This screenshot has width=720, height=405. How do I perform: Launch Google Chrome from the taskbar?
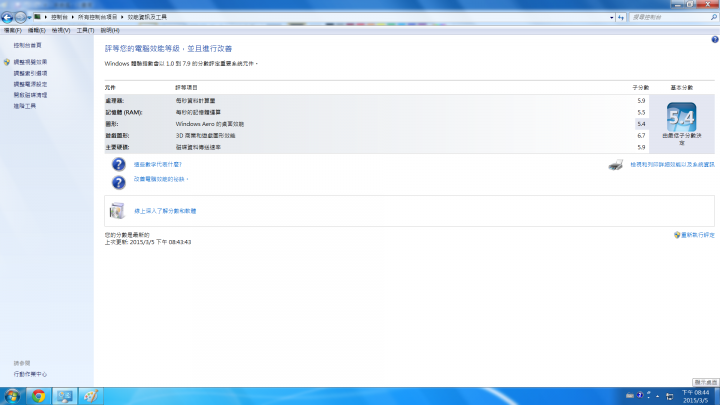pyautogui.click(x=39, y=396)
